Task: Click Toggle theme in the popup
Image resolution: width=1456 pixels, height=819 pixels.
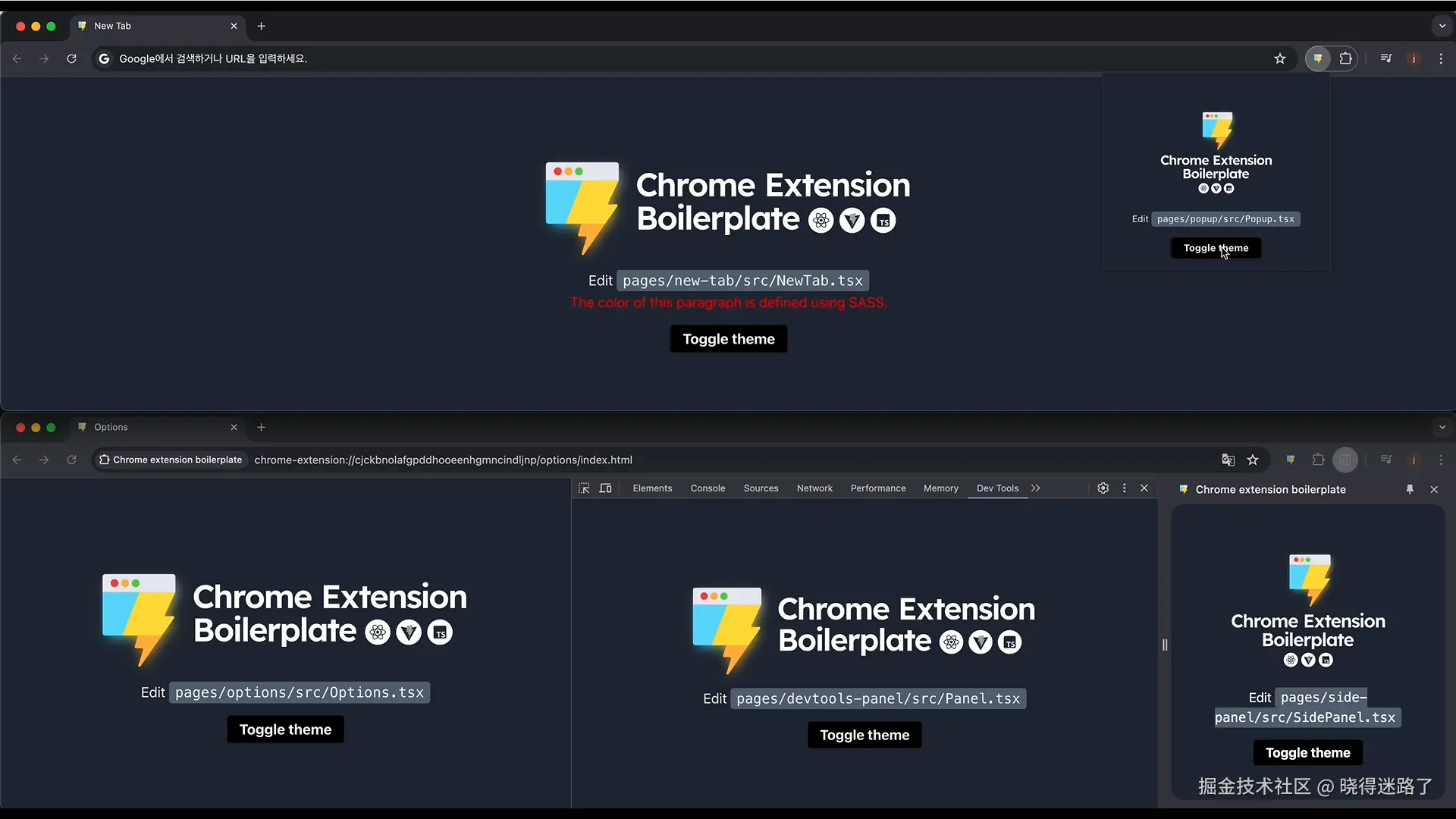Action: (1216, 248)
